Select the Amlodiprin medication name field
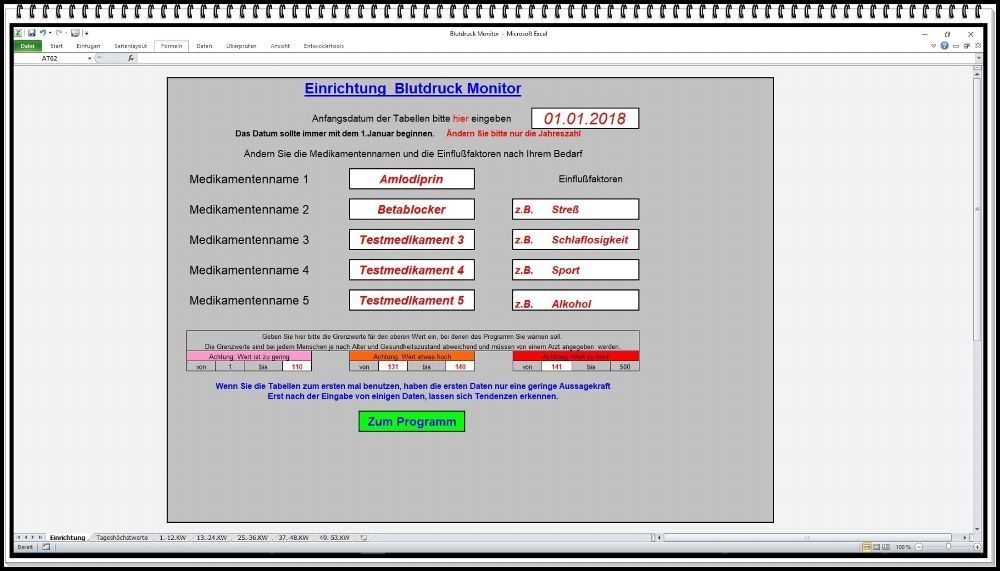The height and width of the screenshot is (571, 1000). click(411, 180)
